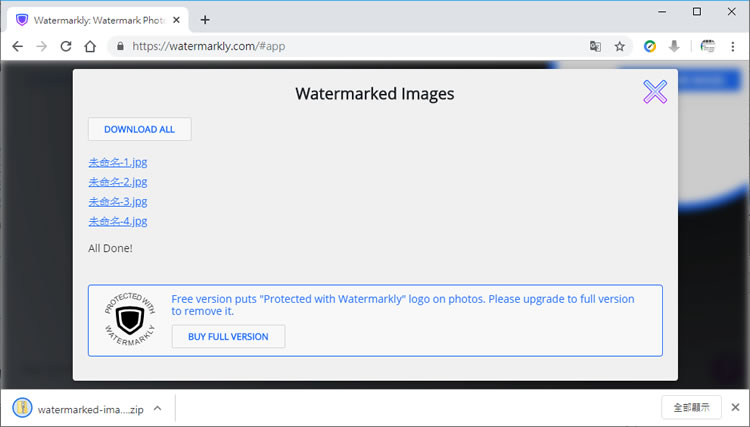Go back with the browser back arrow
The width and height of the screenshot is (750, 427).
18,46
